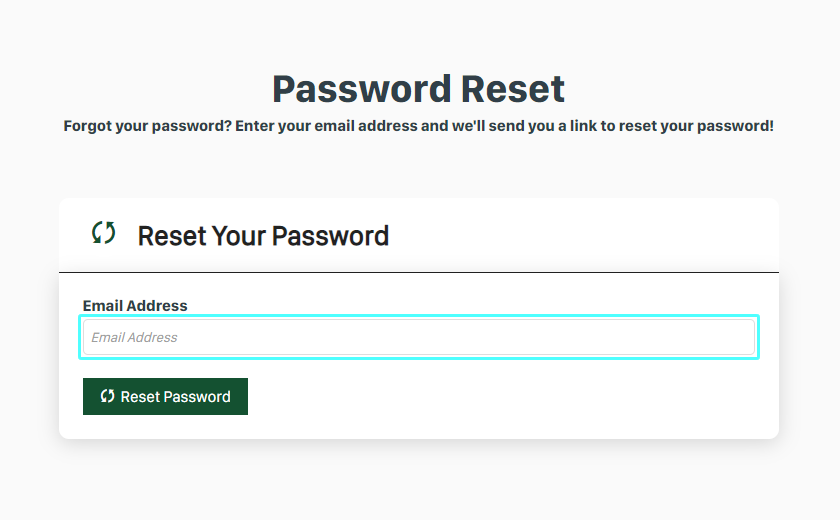Click the refresh icon inside the green button
The width and height of the screenshot is (840, 520).
(108, 396)
